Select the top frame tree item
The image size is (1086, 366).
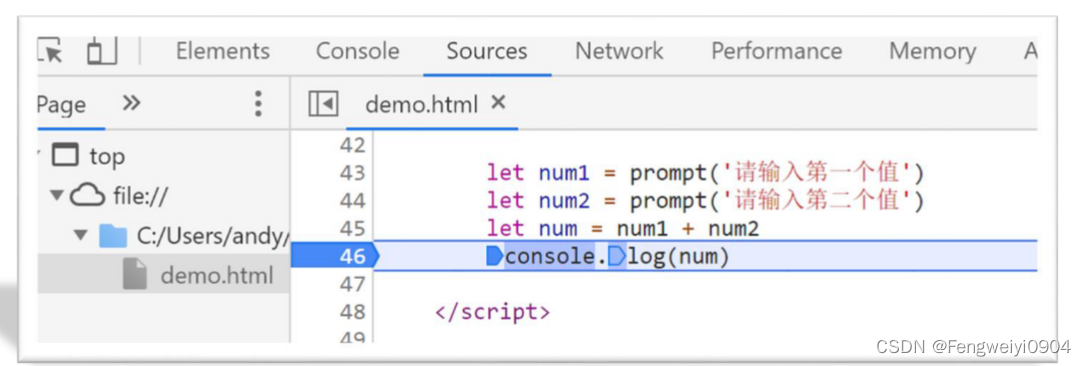point(107,157)
